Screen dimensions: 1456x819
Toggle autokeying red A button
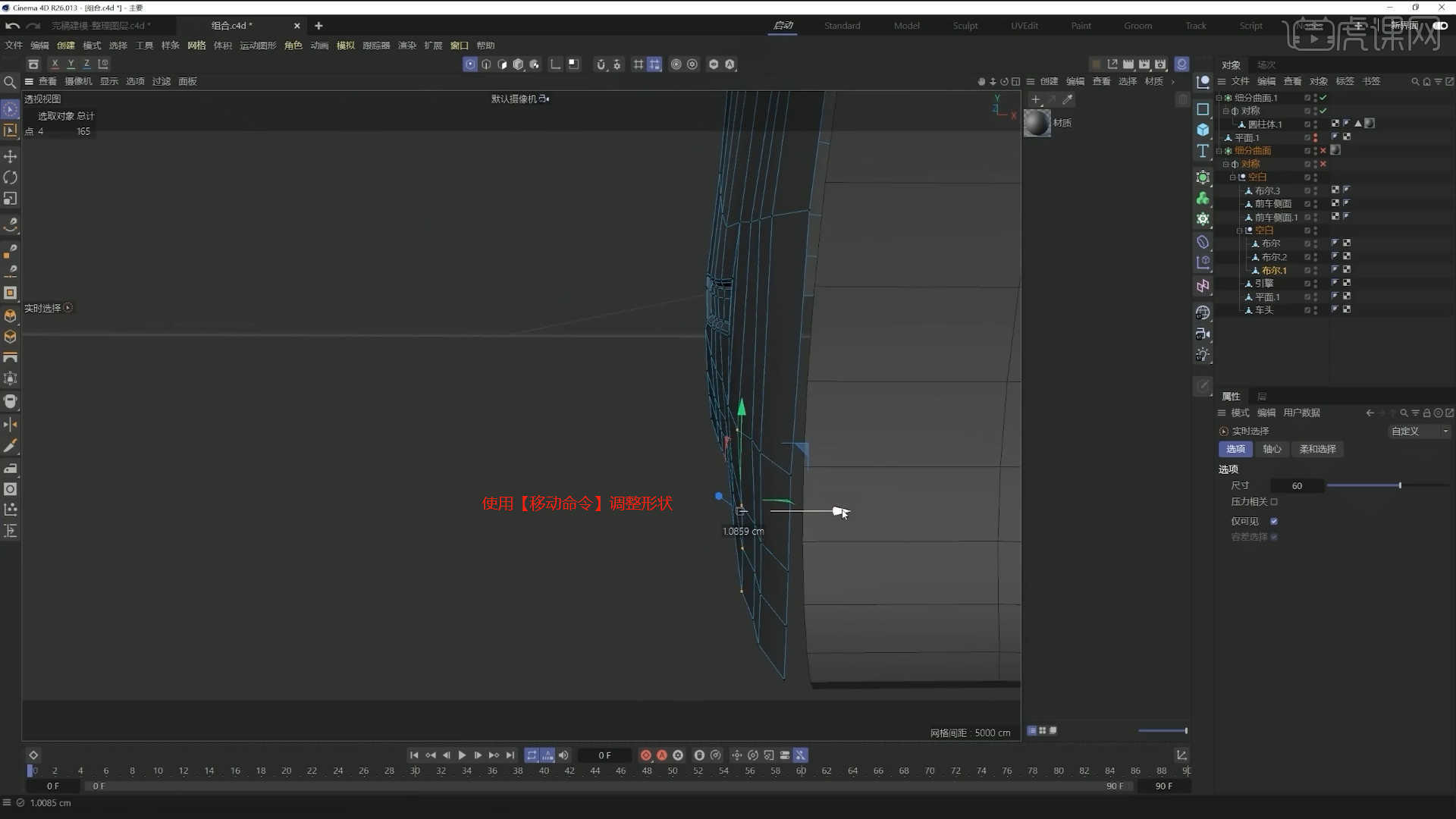tap(662, 755)
